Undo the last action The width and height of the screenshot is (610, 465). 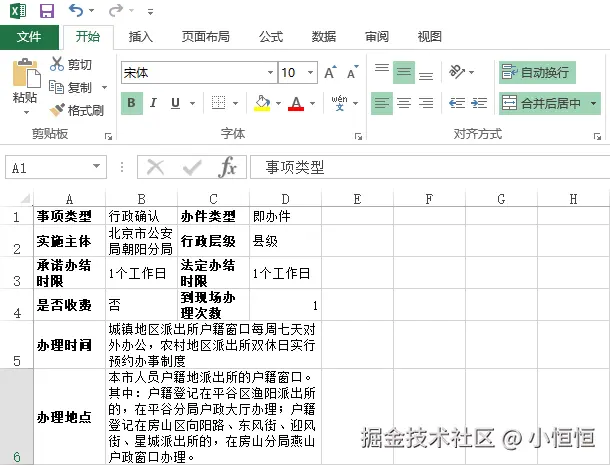click(x=76, y=10)
